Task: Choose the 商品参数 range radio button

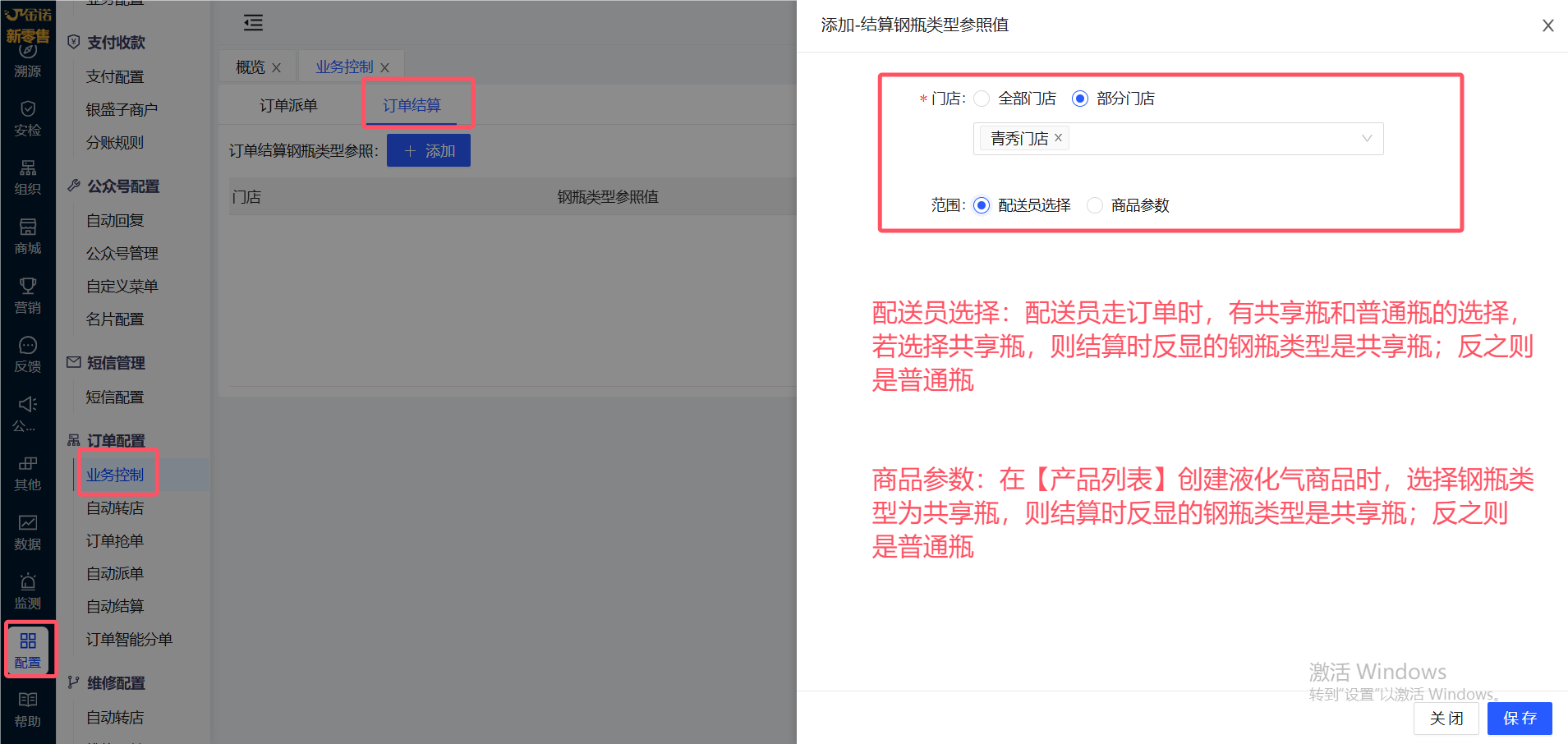Action: (x=1095, y=205)
